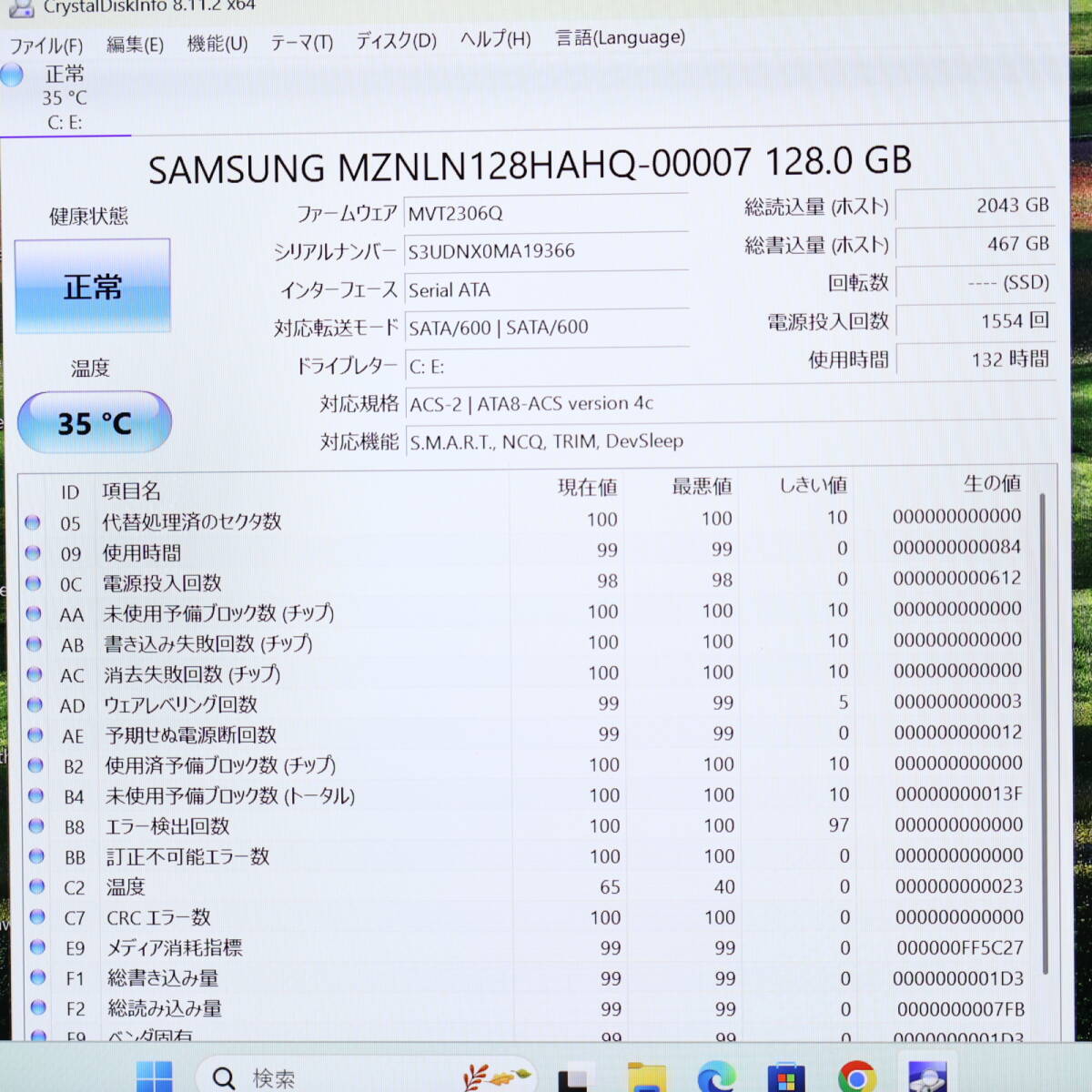Screen dimensions: 1092x1092
Task: Click status orb for attribute F1 row
Action: click(x=38, y=977)
